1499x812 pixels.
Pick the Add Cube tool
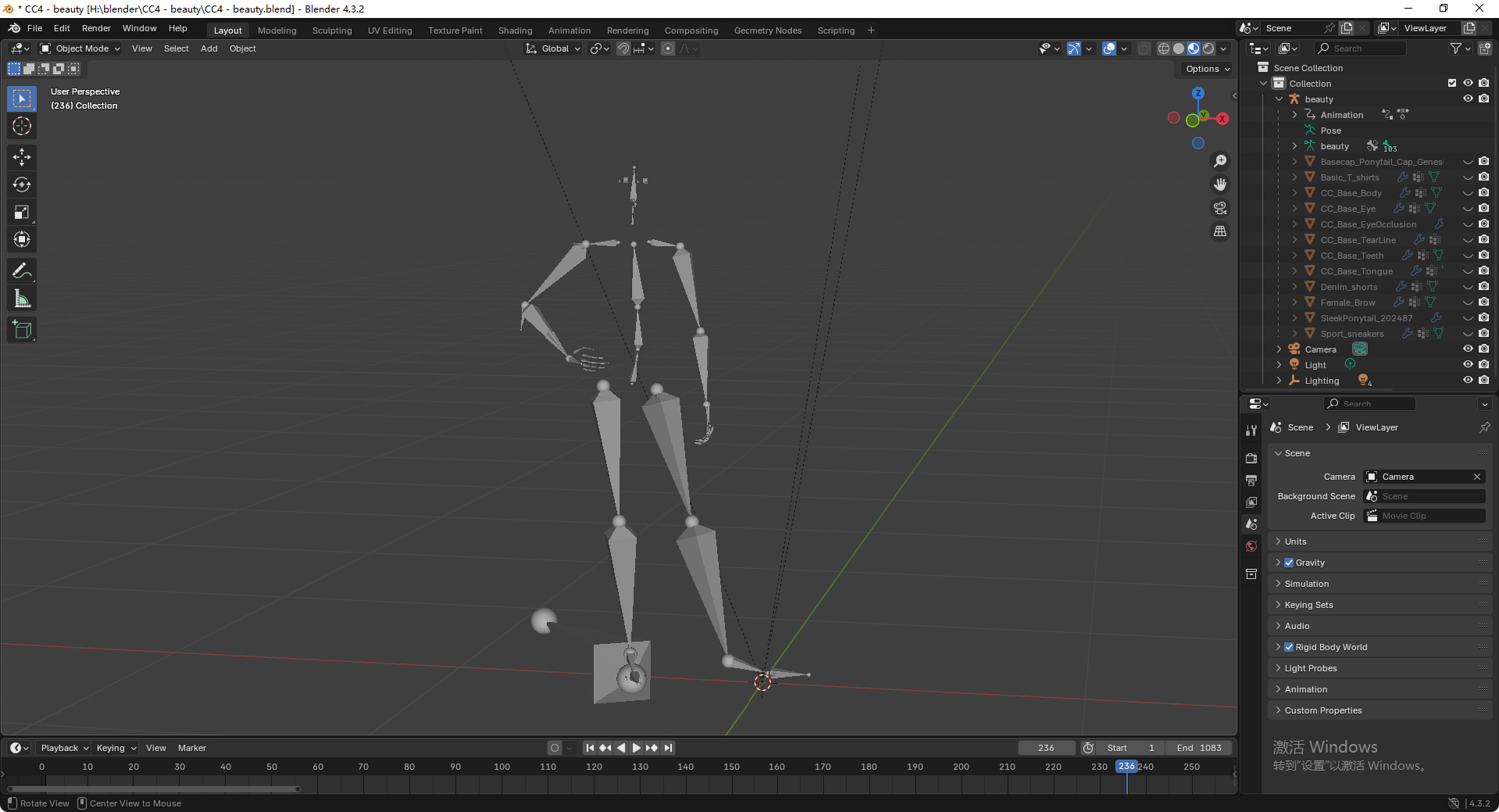[22, 330]
